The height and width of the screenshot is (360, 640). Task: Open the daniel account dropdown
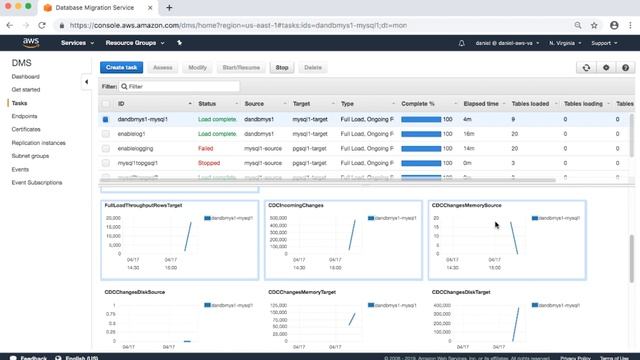(507, 43)
